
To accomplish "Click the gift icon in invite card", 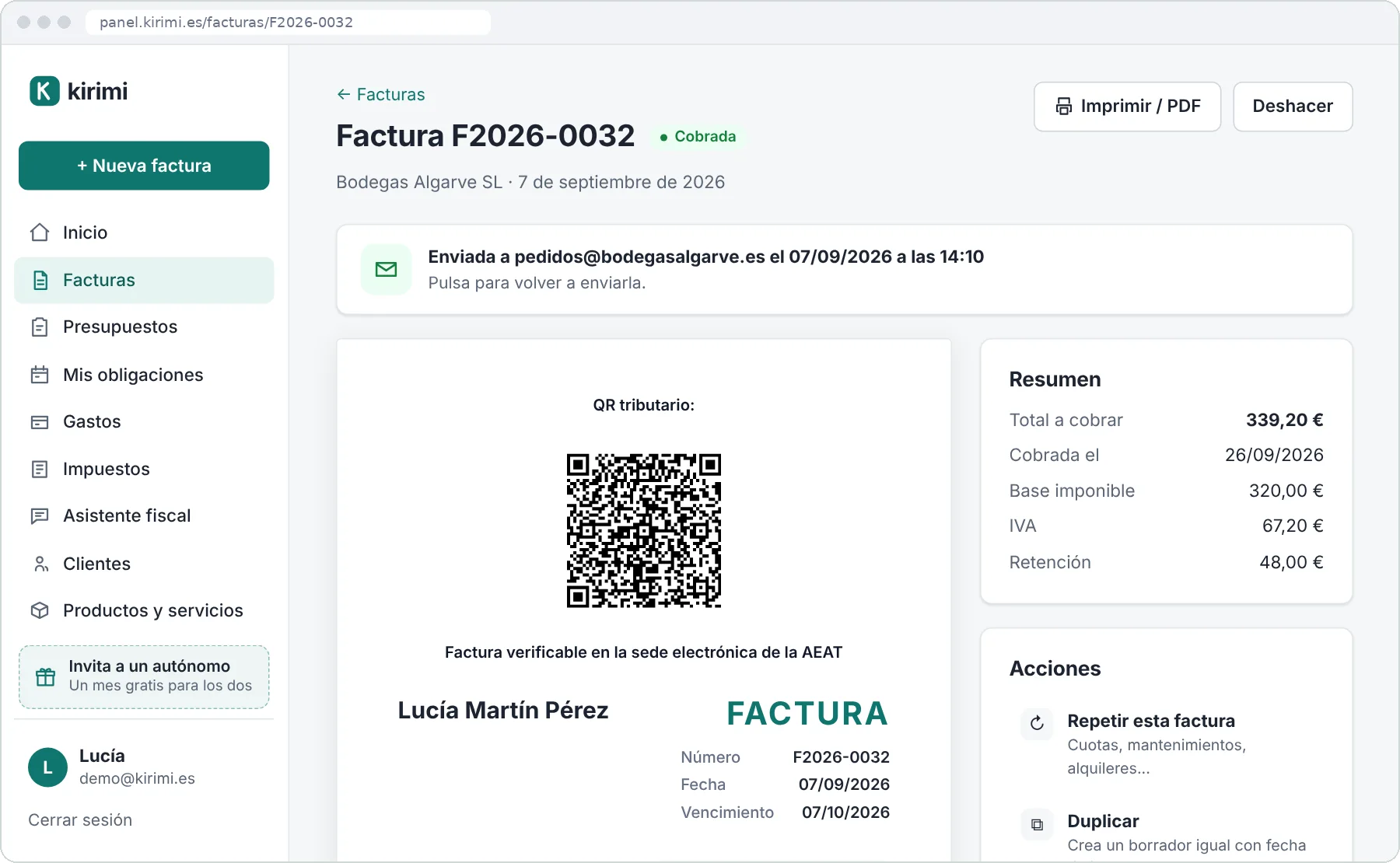I will (46, 676).
